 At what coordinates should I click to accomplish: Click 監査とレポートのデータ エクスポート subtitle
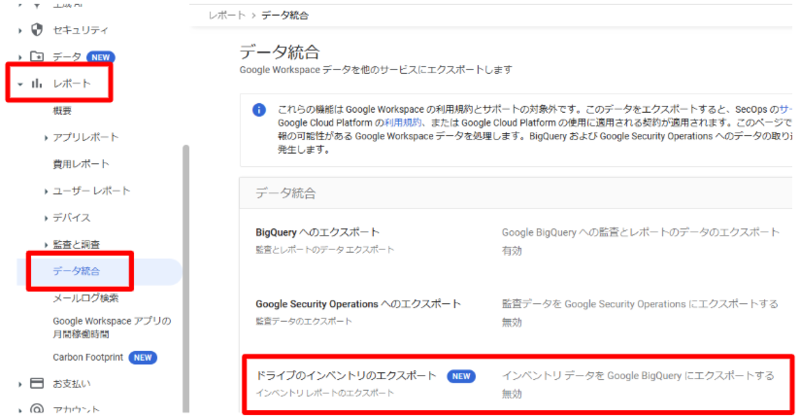click(325, 250)
